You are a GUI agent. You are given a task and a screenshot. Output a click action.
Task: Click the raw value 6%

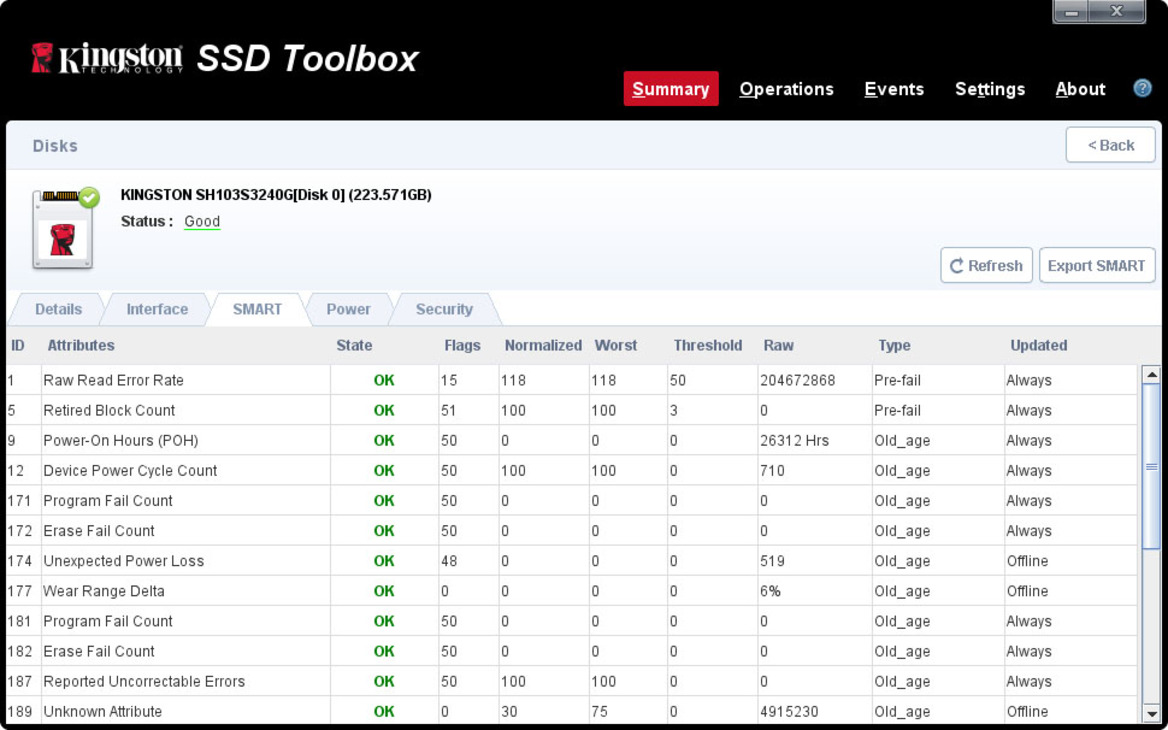point(770,591)
